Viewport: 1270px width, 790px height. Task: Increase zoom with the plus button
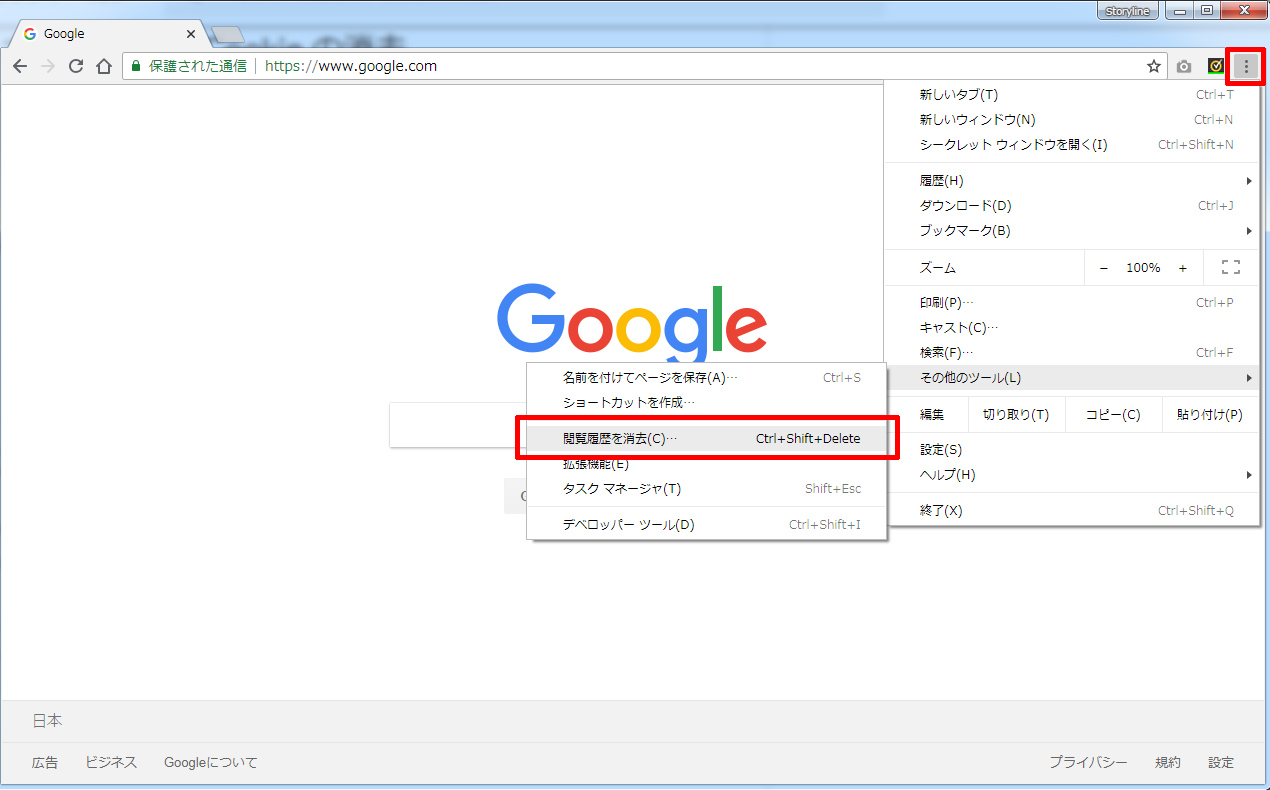[x=1182, y=268]
